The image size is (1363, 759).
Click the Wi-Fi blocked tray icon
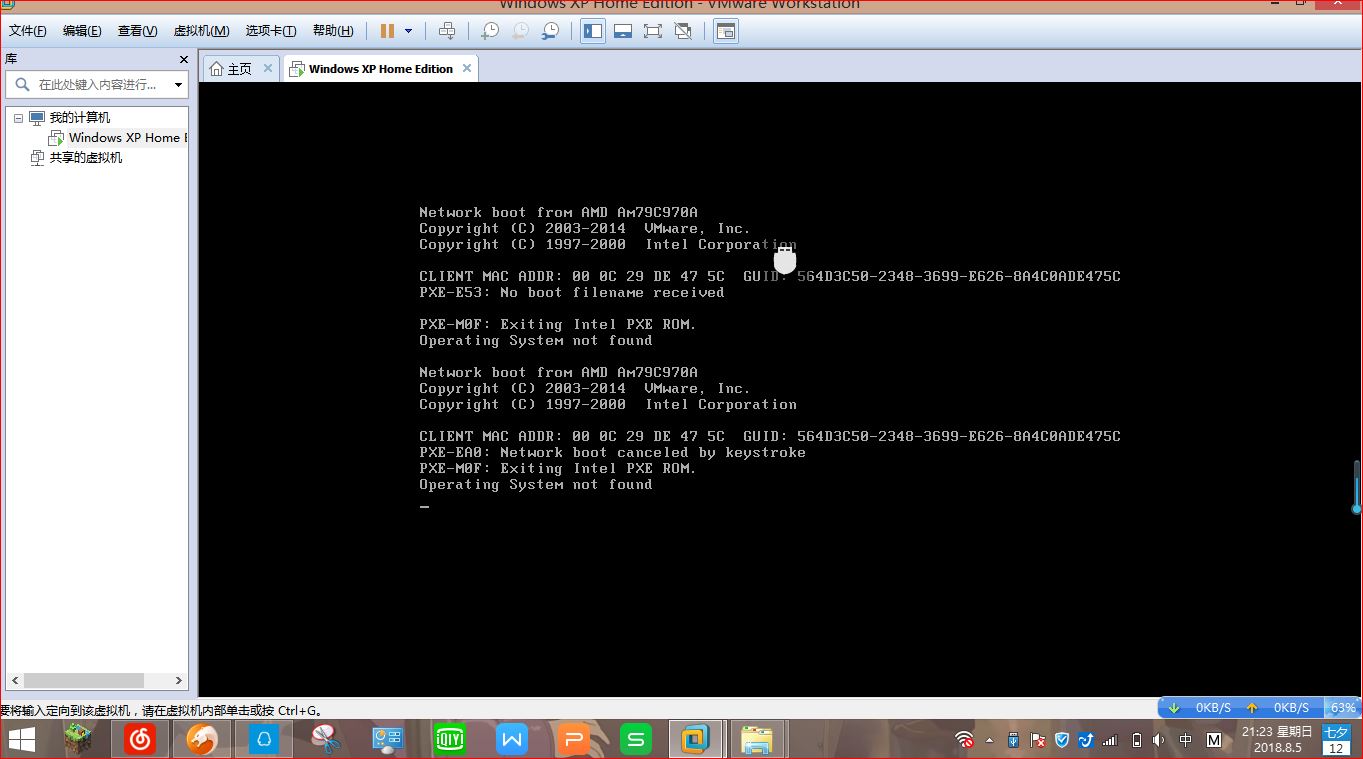[x=964, y=740]
